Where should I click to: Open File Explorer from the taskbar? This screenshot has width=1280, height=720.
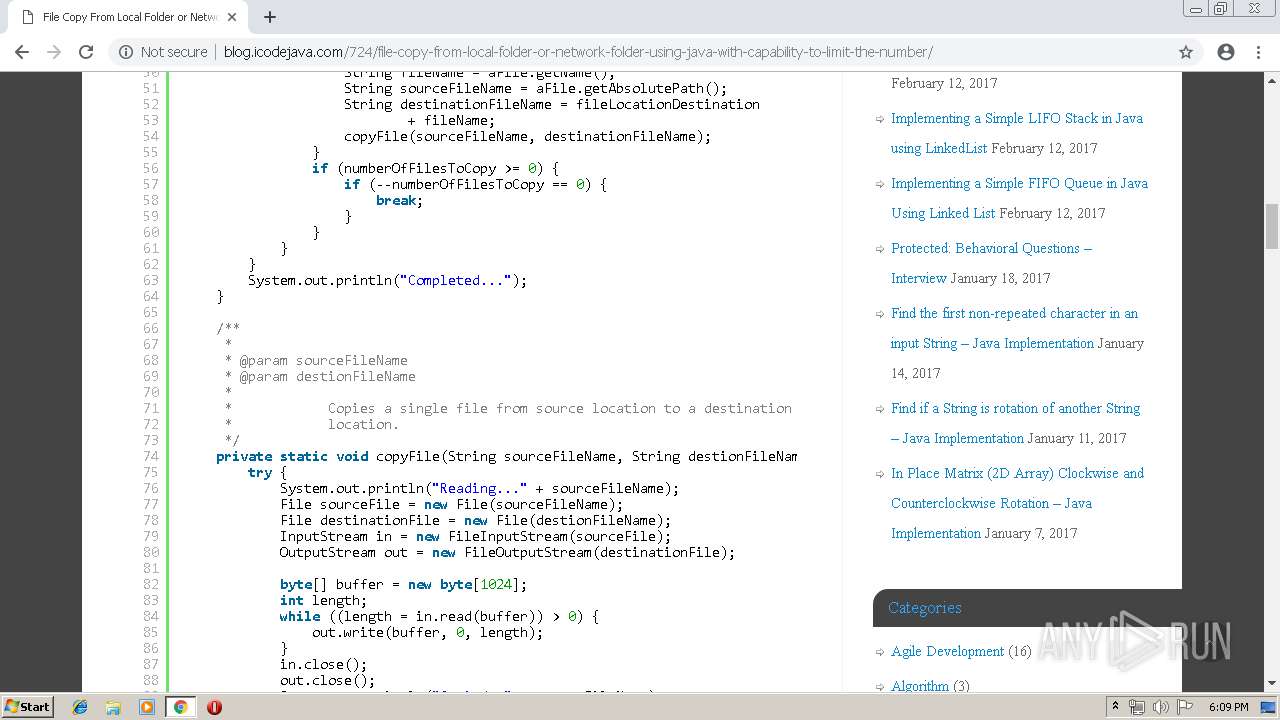coord(113,707)
